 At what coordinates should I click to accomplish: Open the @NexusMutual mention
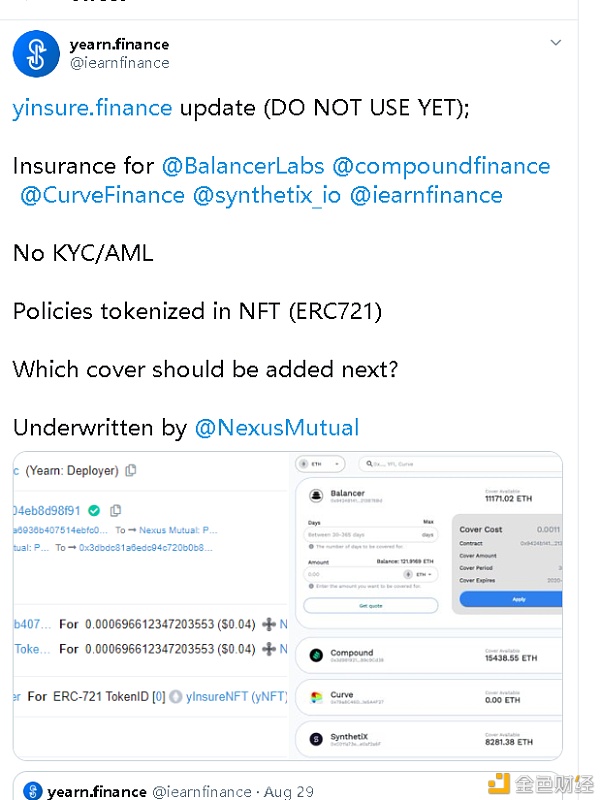click(x=277, y=428)
